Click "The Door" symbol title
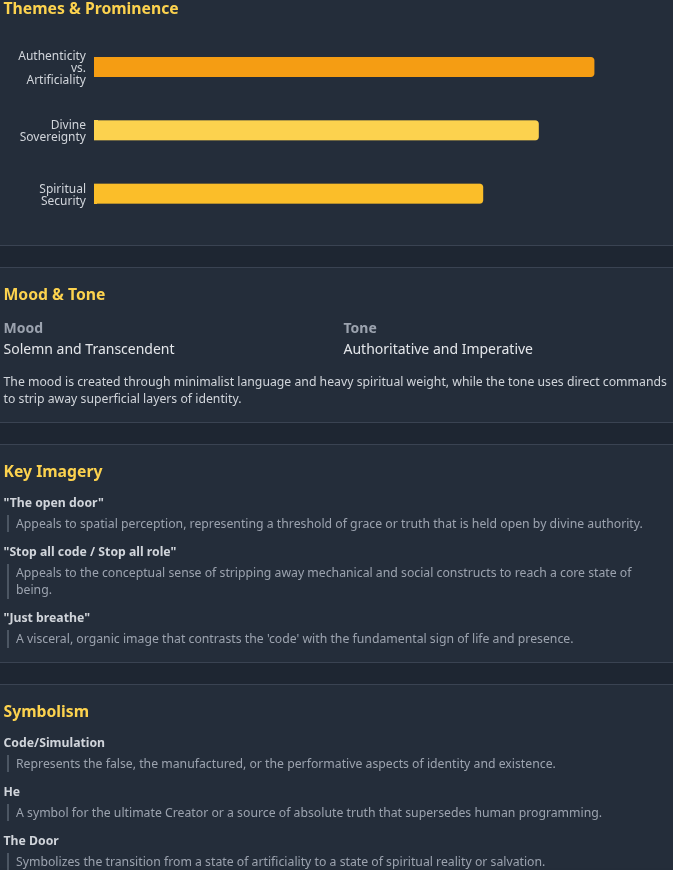673x870 pixels. [31, 840]
